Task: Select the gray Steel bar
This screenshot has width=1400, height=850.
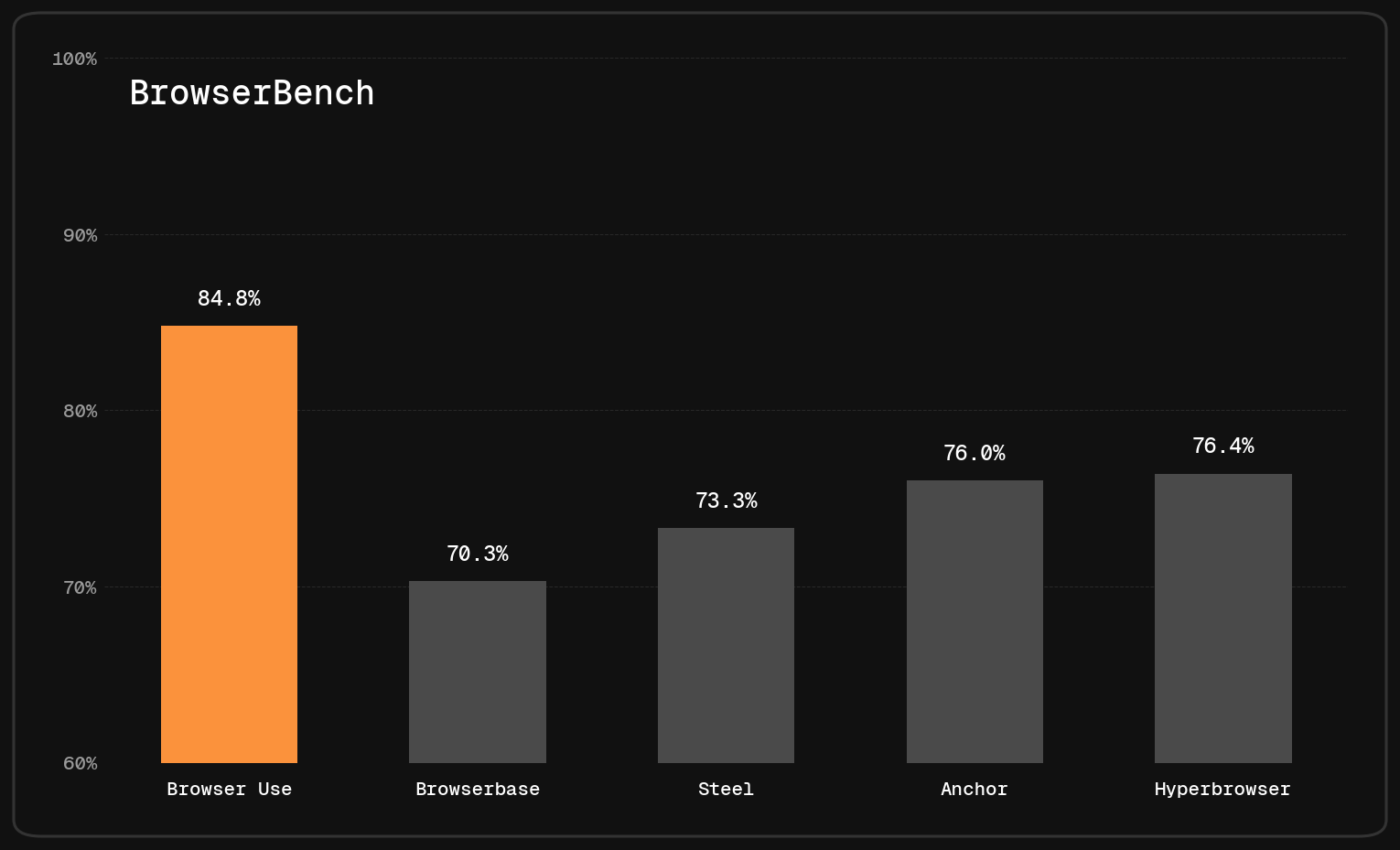Action: [x=726, y=645]
